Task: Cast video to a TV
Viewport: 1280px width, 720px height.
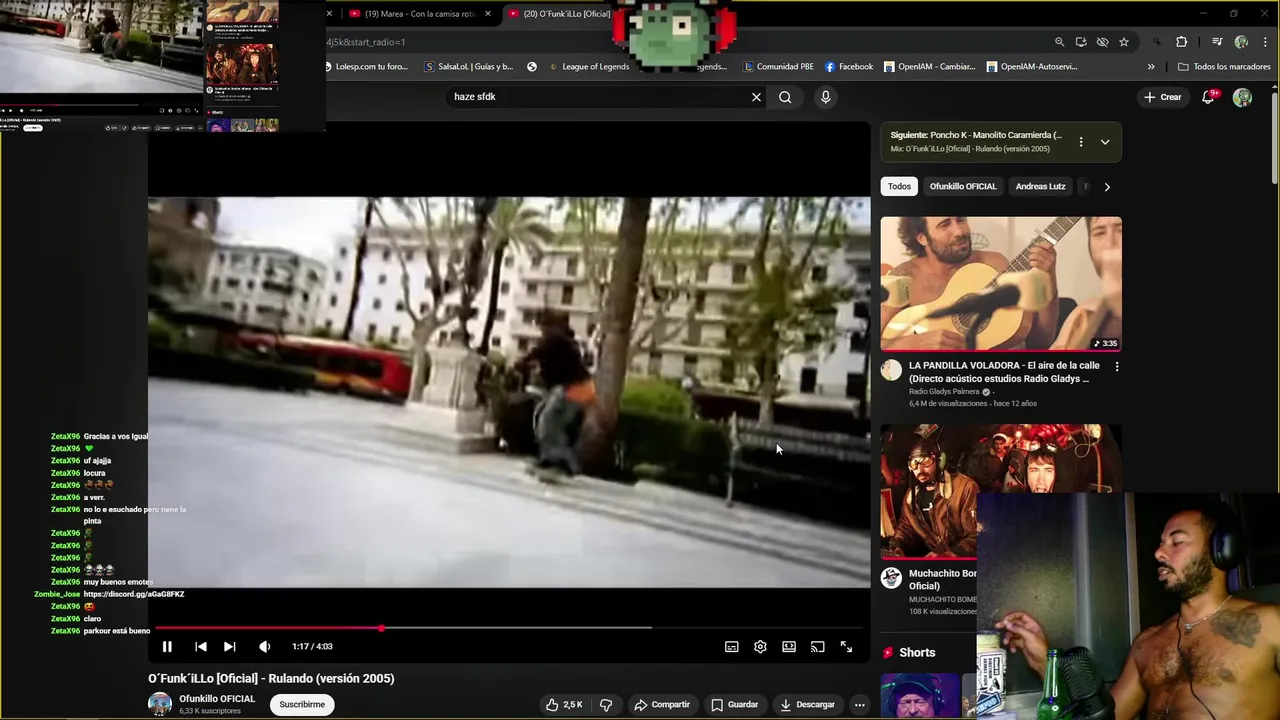Action: (817, 647)
